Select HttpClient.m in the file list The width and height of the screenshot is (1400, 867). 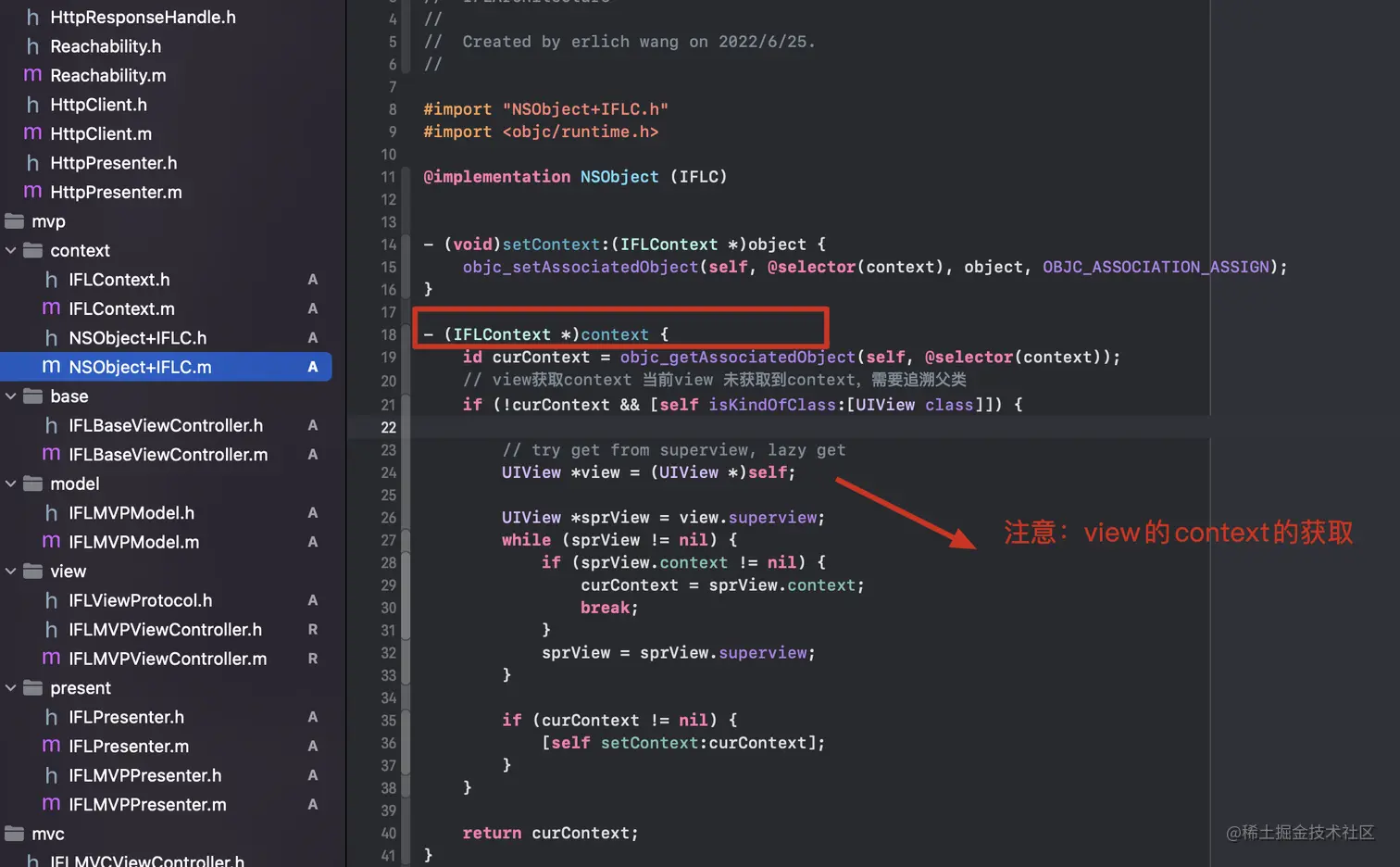coord(101,133)
